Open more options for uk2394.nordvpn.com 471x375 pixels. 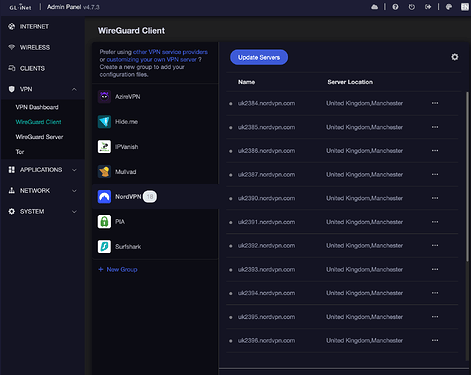coord(435,293)
